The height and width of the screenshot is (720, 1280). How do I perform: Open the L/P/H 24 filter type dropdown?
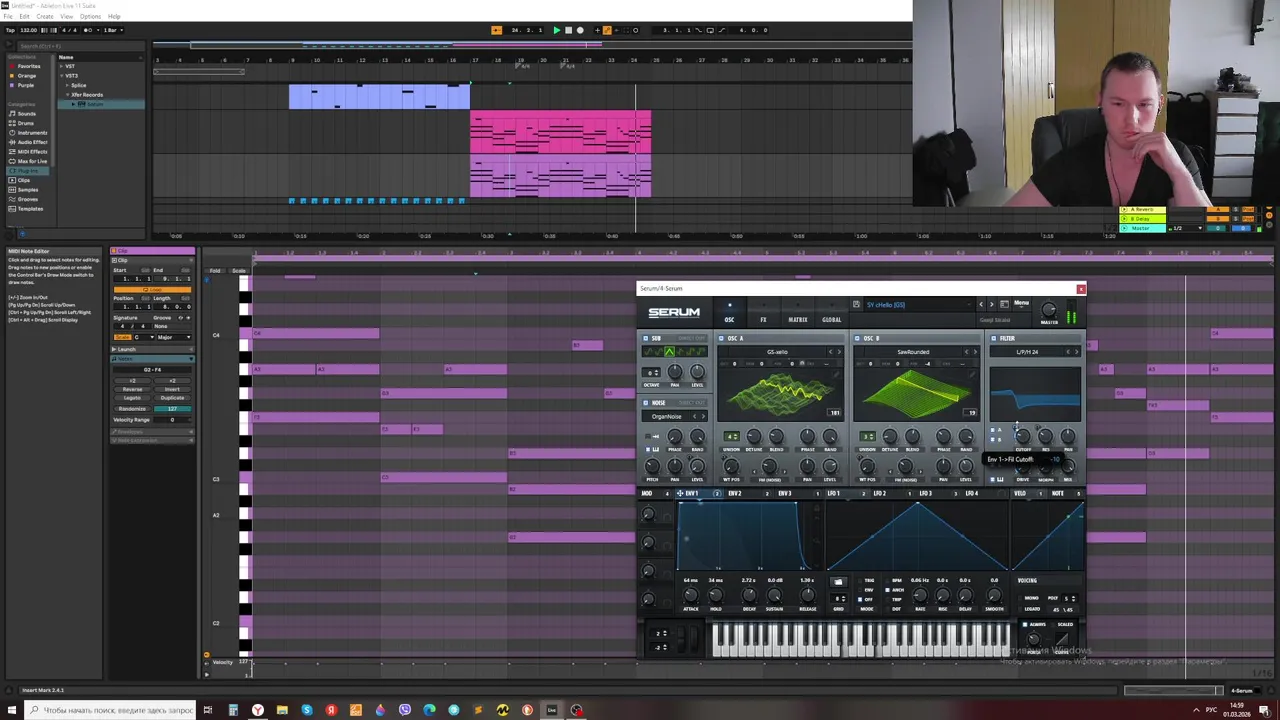1028,352
